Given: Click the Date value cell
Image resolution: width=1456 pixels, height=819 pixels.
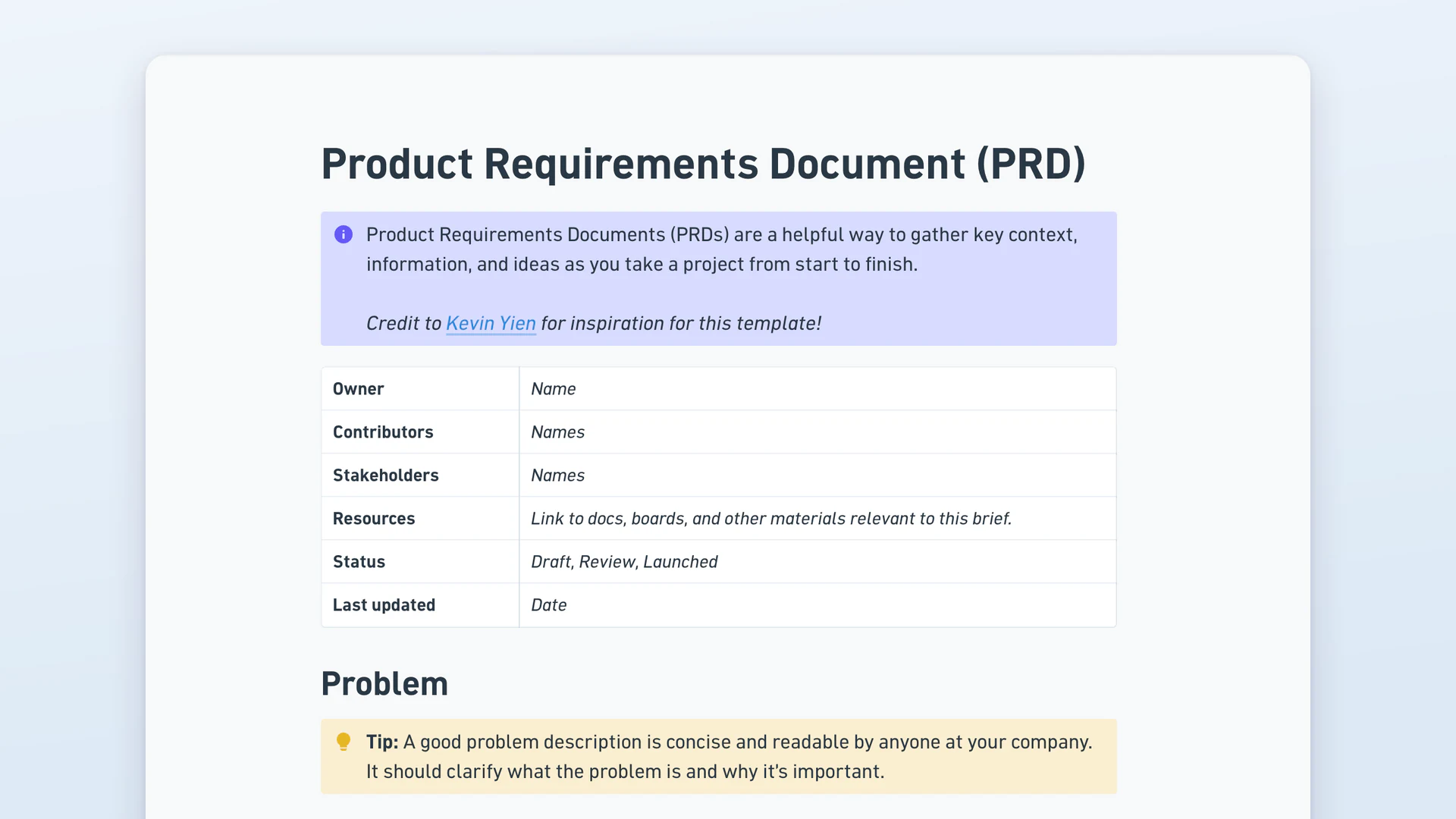Looking at the screenshot, I should 817,605.
